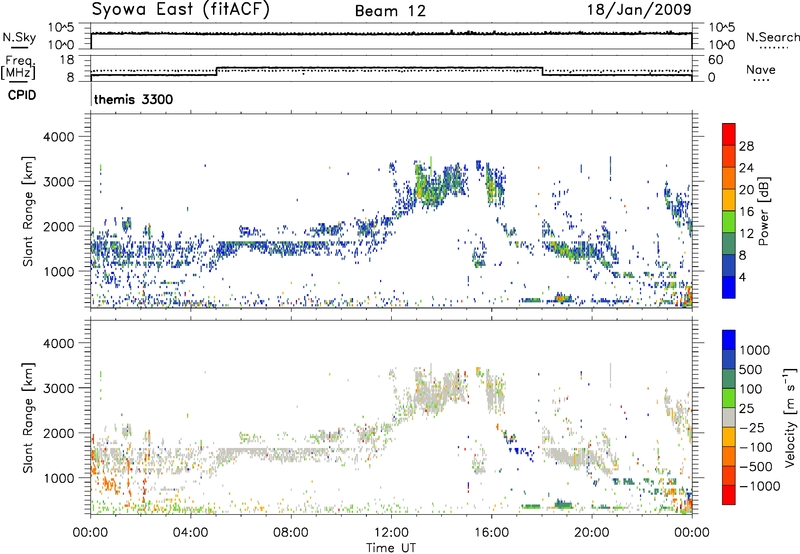The width and height of the screenshot is (800, 554).
Task: Select the "Beam 12" heading
Action: (390, 11)
